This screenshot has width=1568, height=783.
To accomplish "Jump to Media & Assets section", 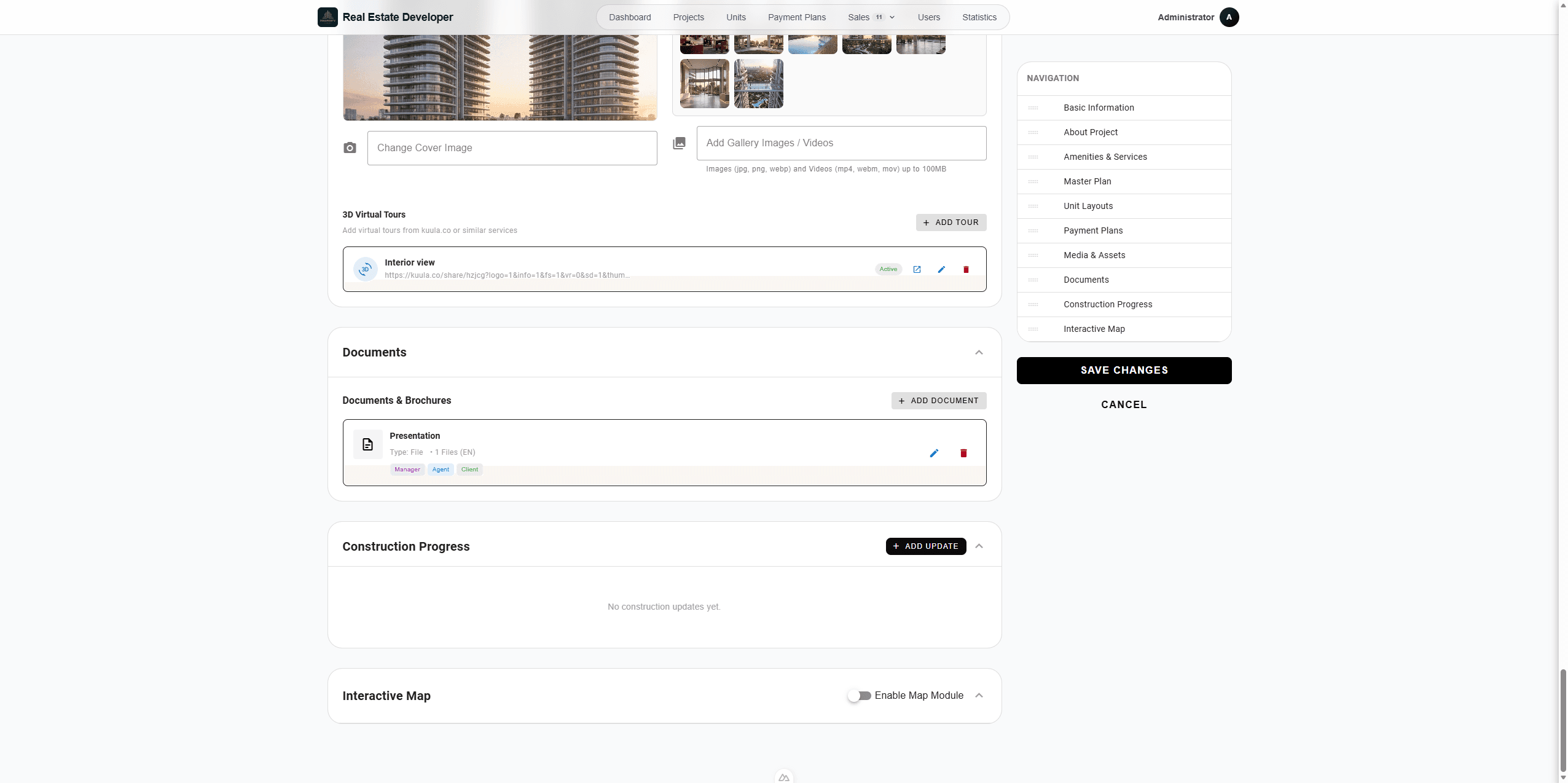I will (1124, 255).
